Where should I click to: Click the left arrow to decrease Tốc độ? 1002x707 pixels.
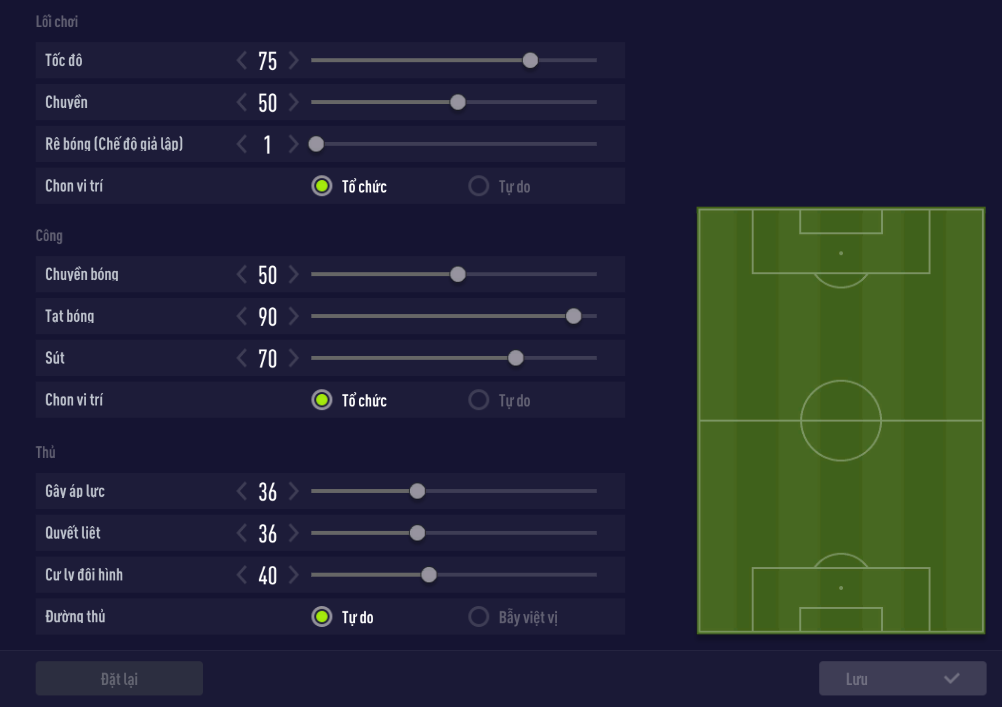241,61
